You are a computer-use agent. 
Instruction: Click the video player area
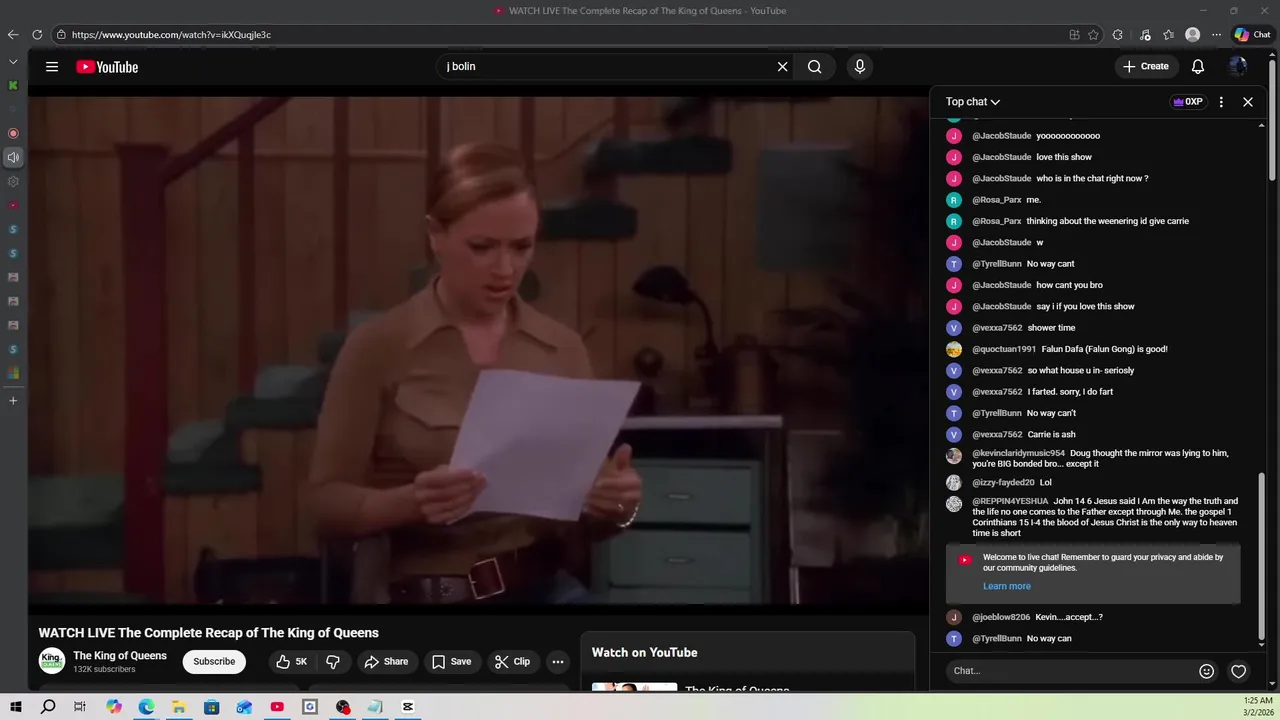[x=478, y=350]
